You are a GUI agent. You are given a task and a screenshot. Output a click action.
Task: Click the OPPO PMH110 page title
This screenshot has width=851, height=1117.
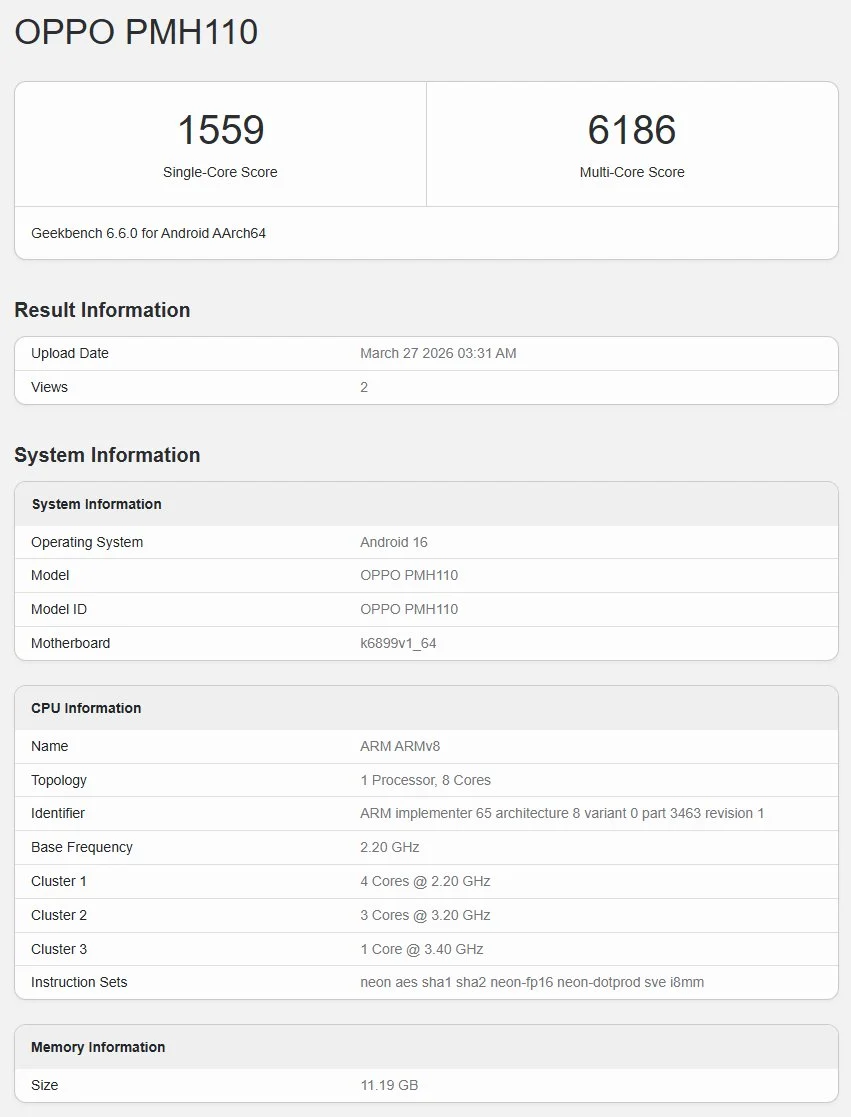tap(135, 32)
